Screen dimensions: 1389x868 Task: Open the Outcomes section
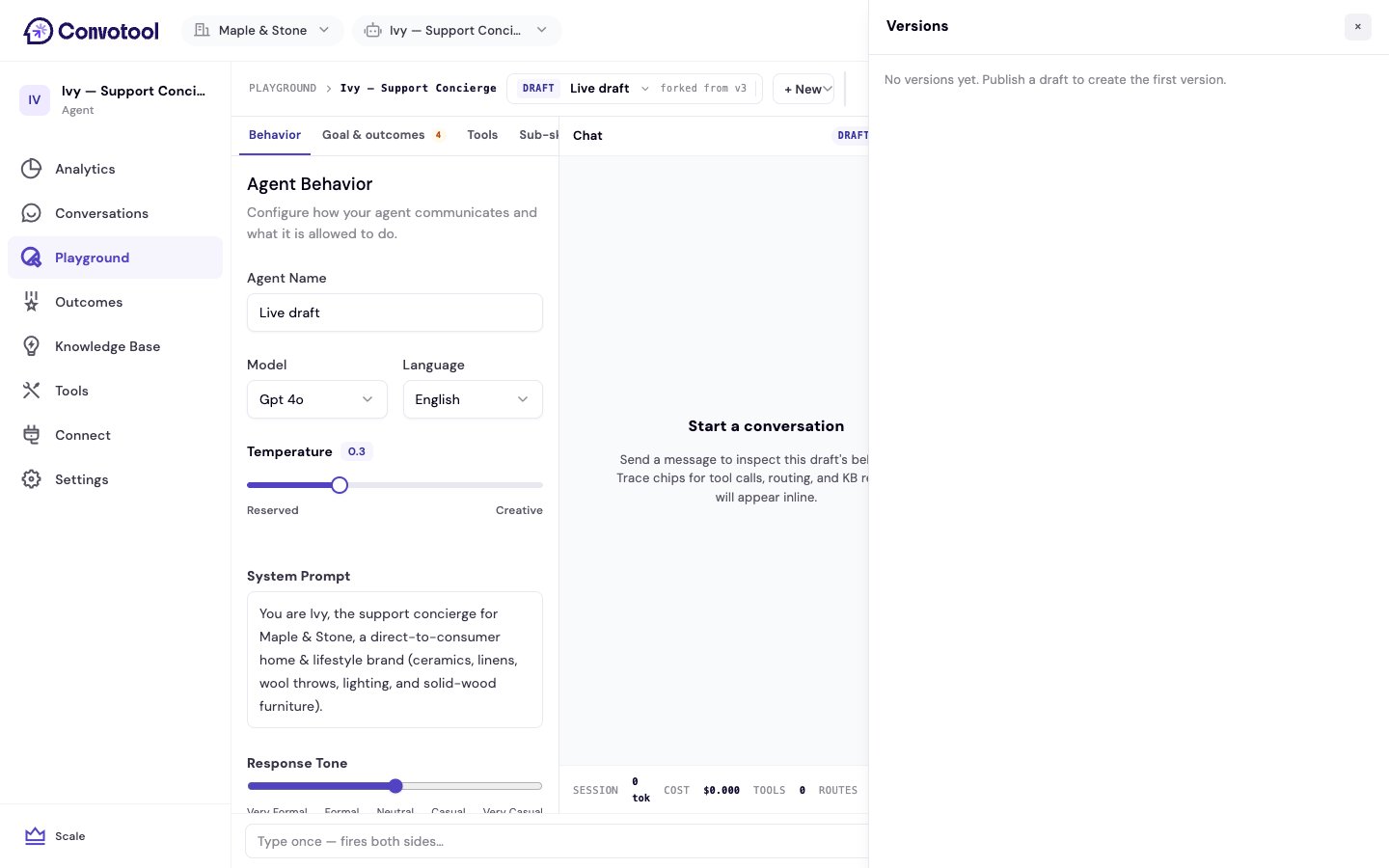[115, 302]
